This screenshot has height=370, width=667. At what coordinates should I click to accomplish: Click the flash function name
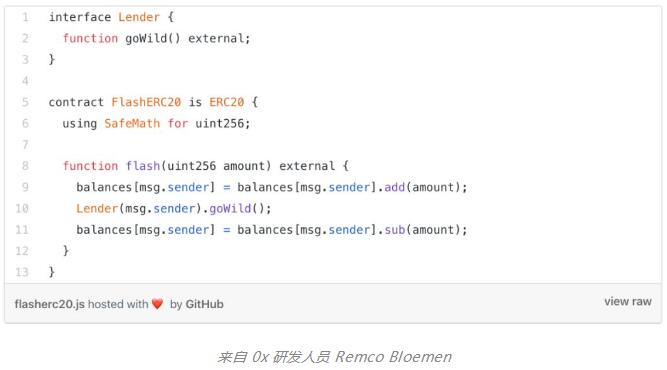pyautogui.click(x=143, y=166)
